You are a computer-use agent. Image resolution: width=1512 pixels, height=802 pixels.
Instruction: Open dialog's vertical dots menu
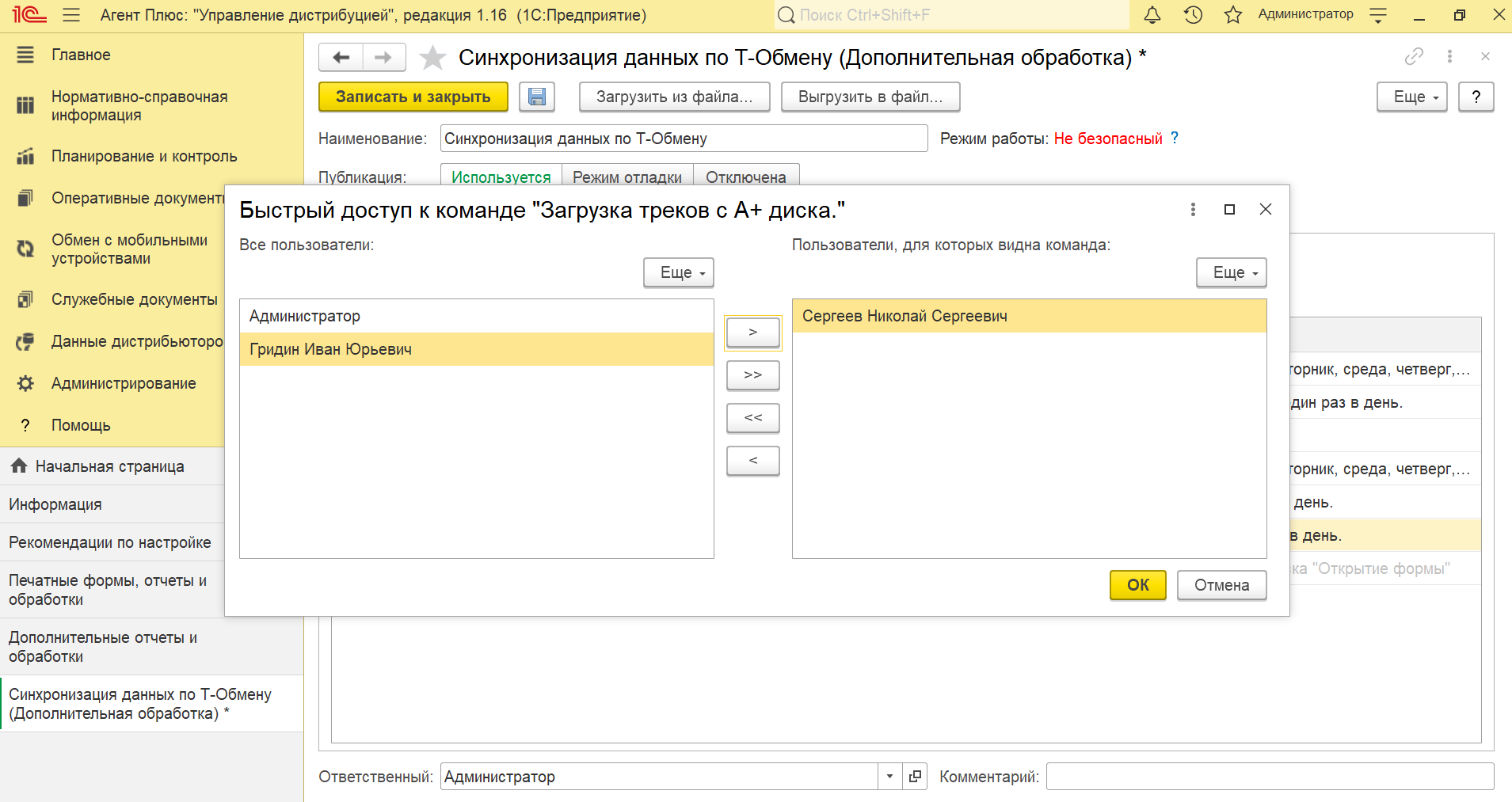coord(1193,209)
